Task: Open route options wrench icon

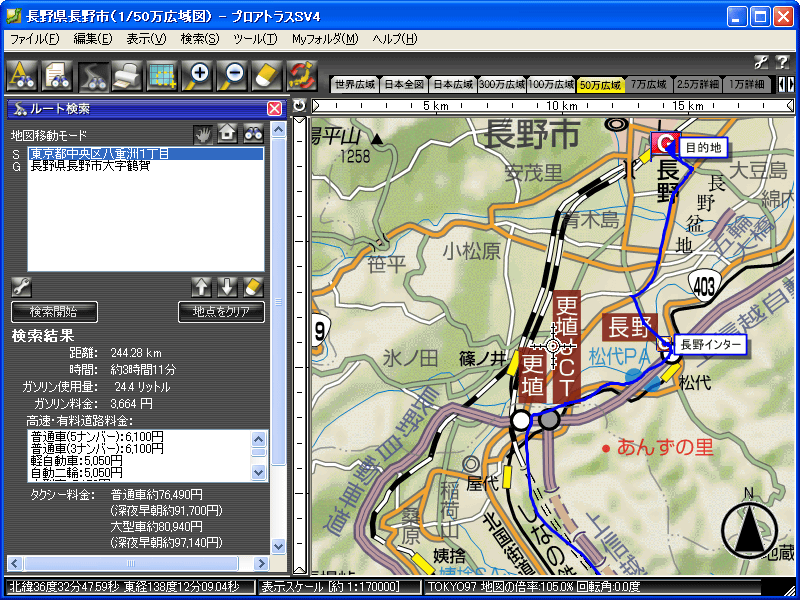Action: click(x=21, y=287)
